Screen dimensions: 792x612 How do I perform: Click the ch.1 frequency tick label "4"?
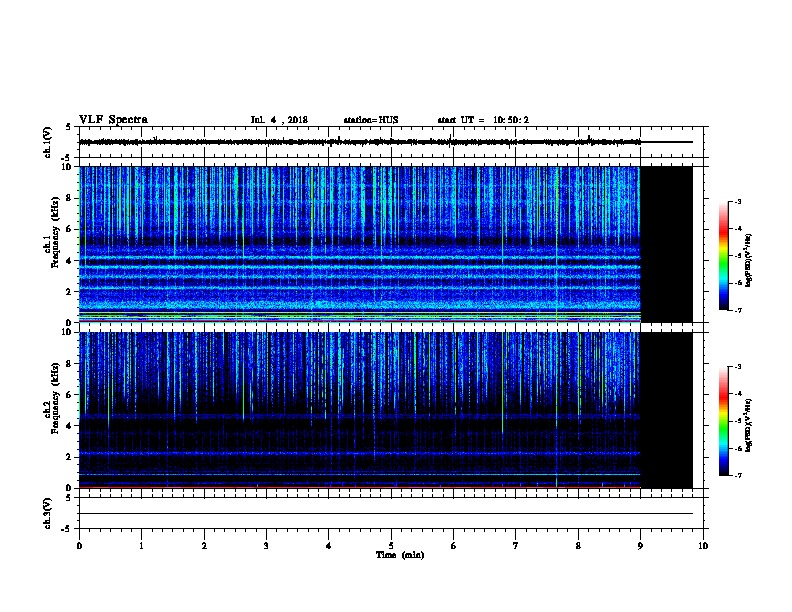pyautogui.click(x=70, y=261)
